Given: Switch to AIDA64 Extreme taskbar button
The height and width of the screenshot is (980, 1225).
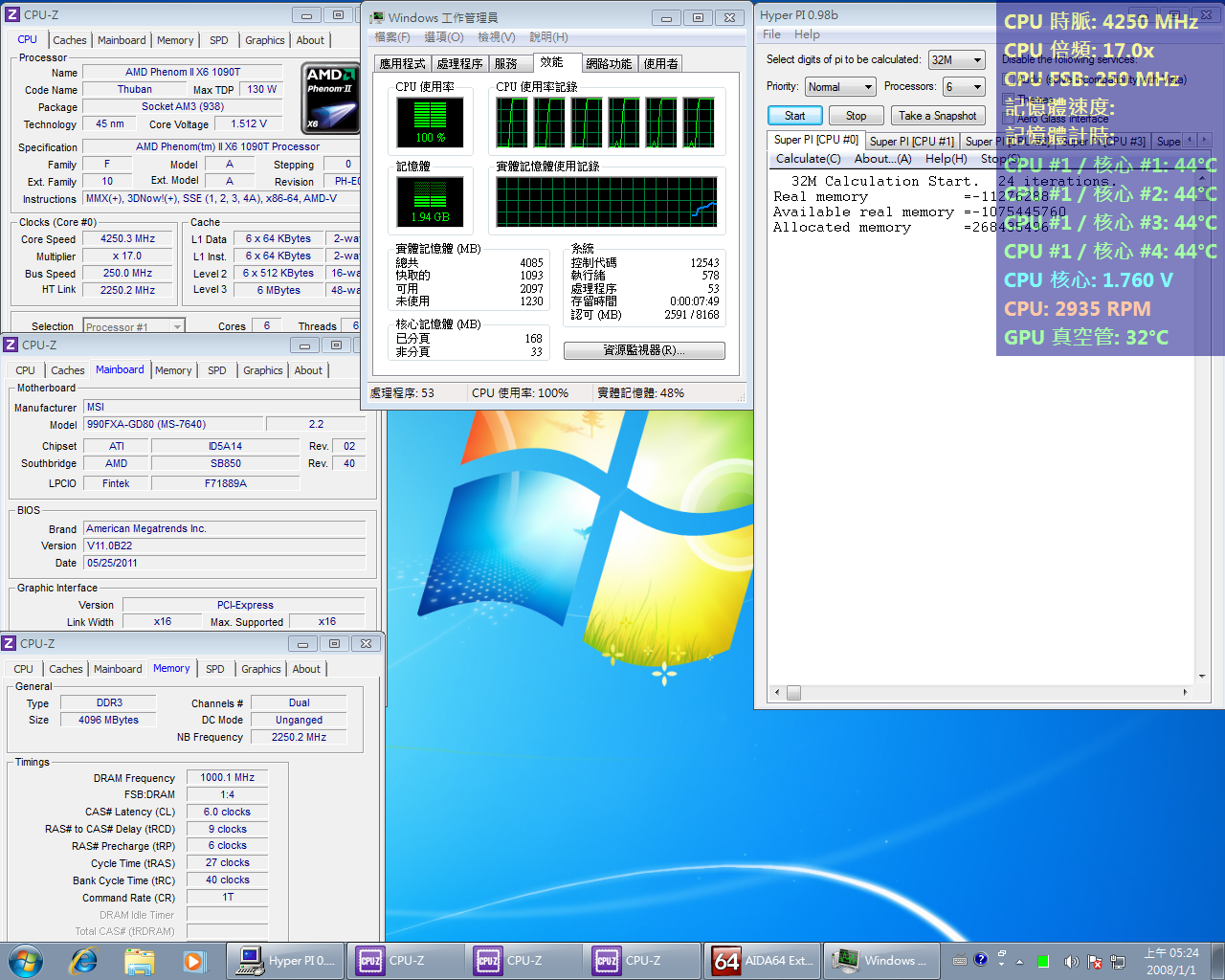Looking at the screenshot, I should 764,961.
